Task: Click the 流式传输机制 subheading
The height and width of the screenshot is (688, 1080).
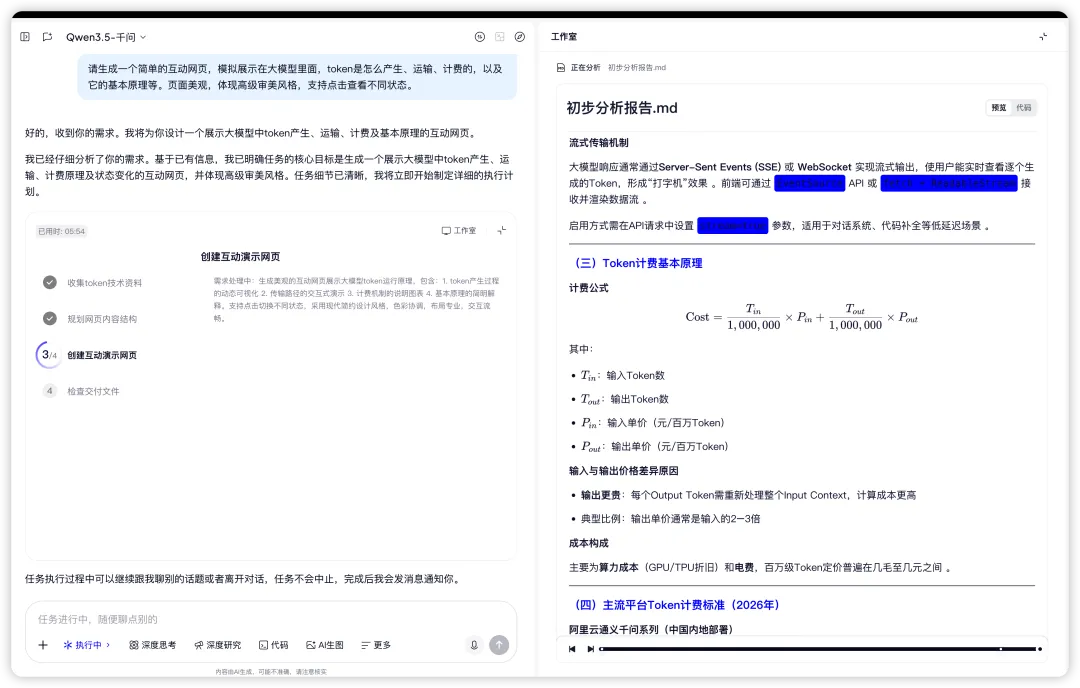Action: tap(599, 143)
